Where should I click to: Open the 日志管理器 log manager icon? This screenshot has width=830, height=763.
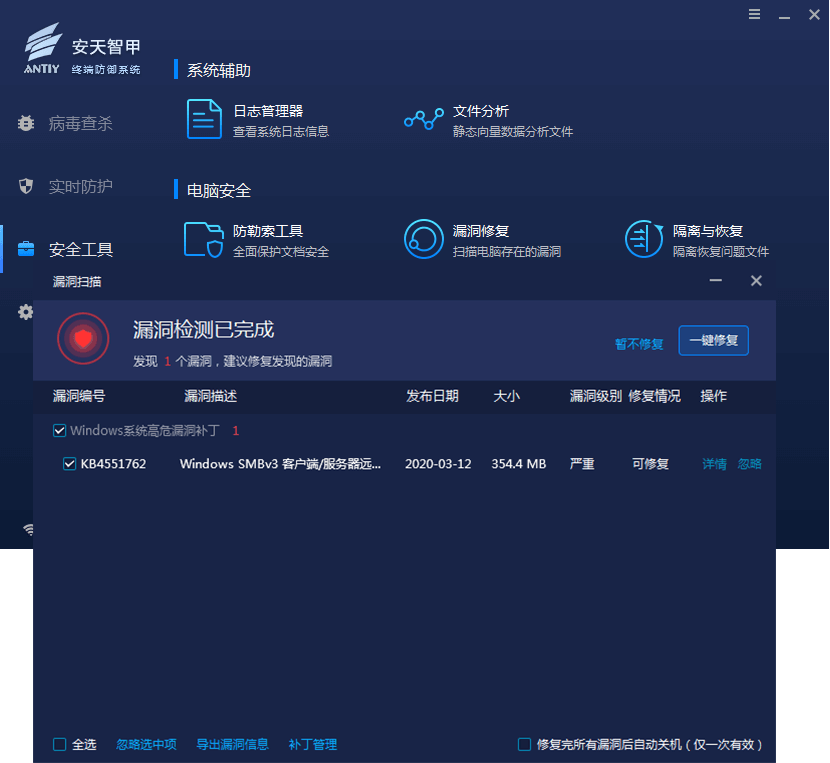204,119
